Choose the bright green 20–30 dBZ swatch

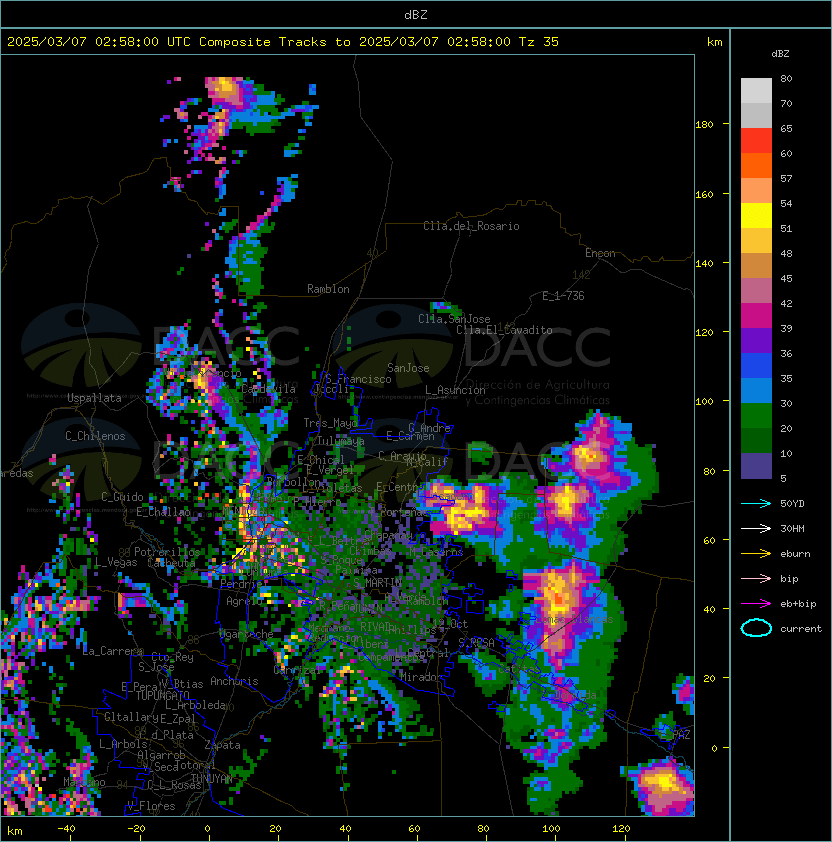(x=756, y=416)
